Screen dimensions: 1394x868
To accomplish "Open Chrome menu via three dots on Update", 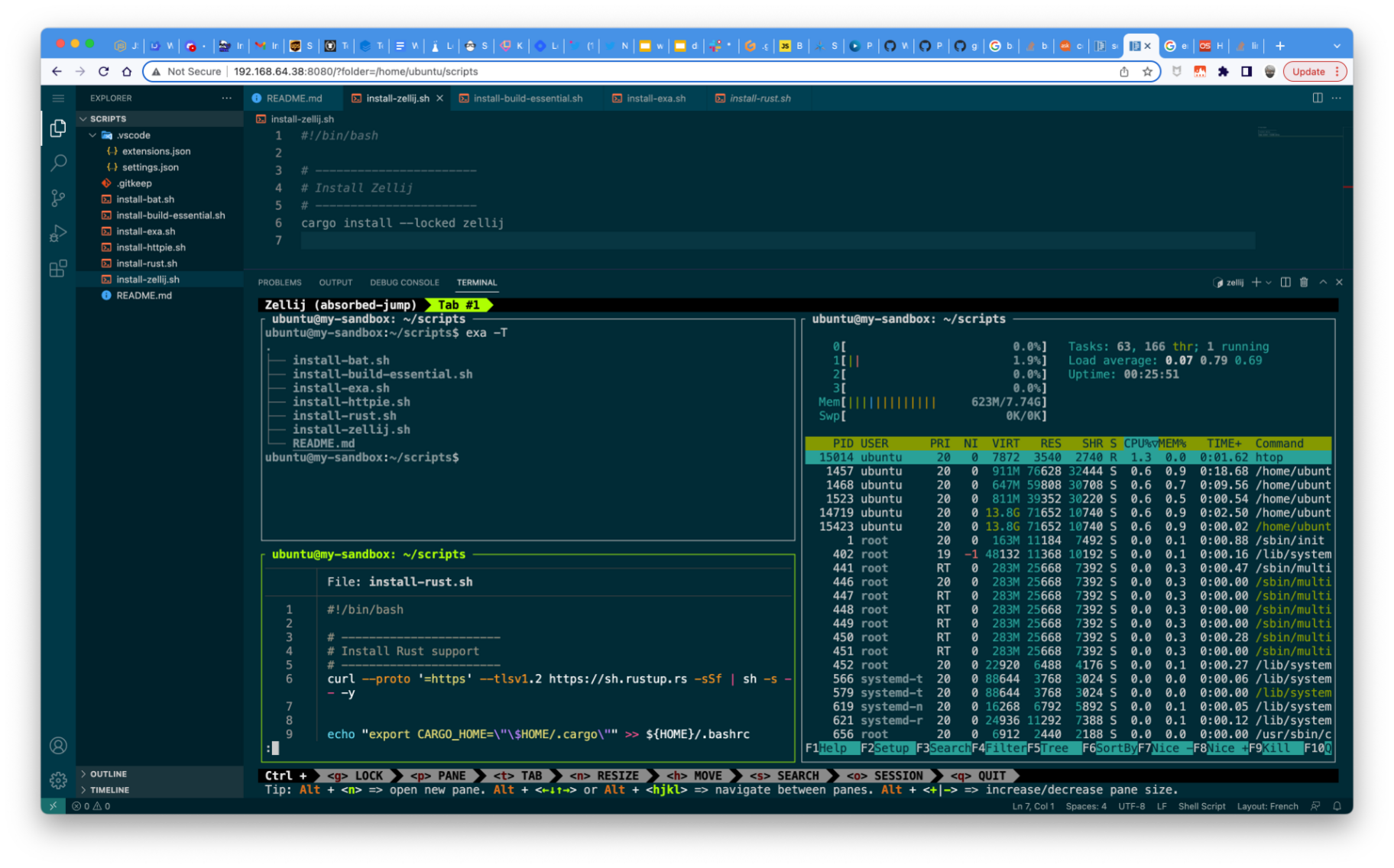I will point(1337,71).
